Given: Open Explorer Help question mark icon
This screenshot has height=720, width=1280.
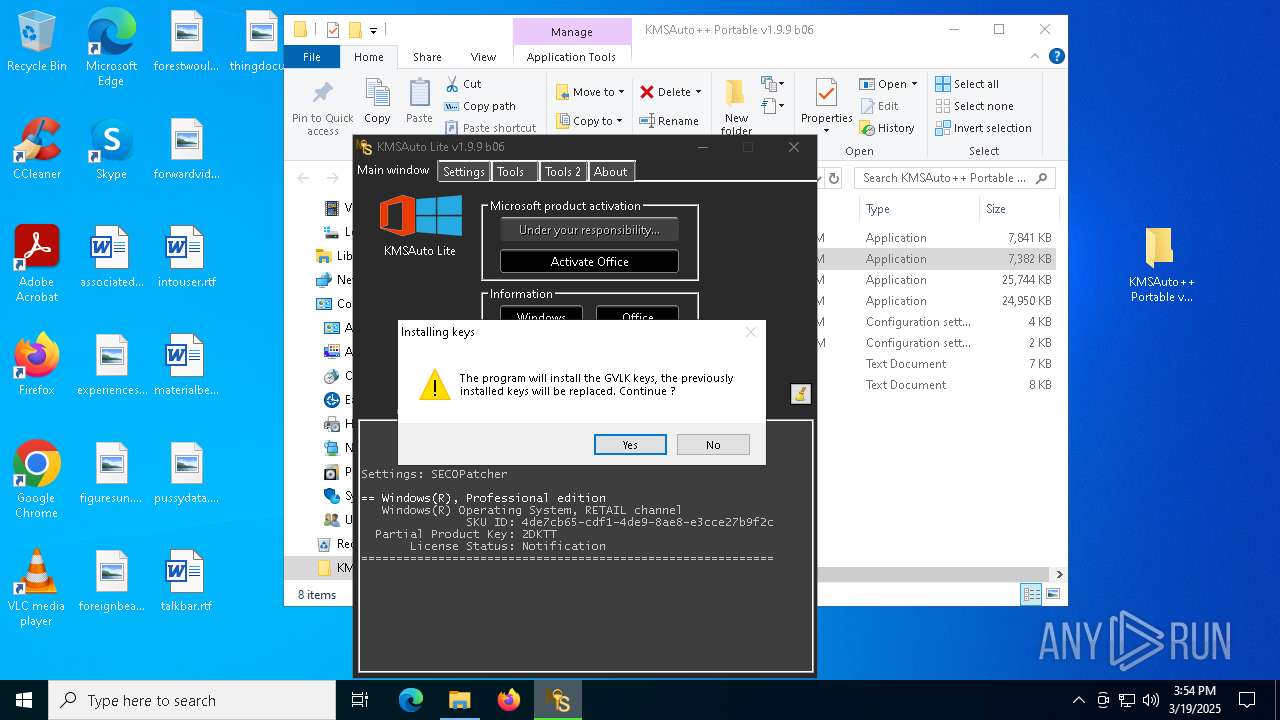Looking at the screenshot, I should pos(1056,57).
